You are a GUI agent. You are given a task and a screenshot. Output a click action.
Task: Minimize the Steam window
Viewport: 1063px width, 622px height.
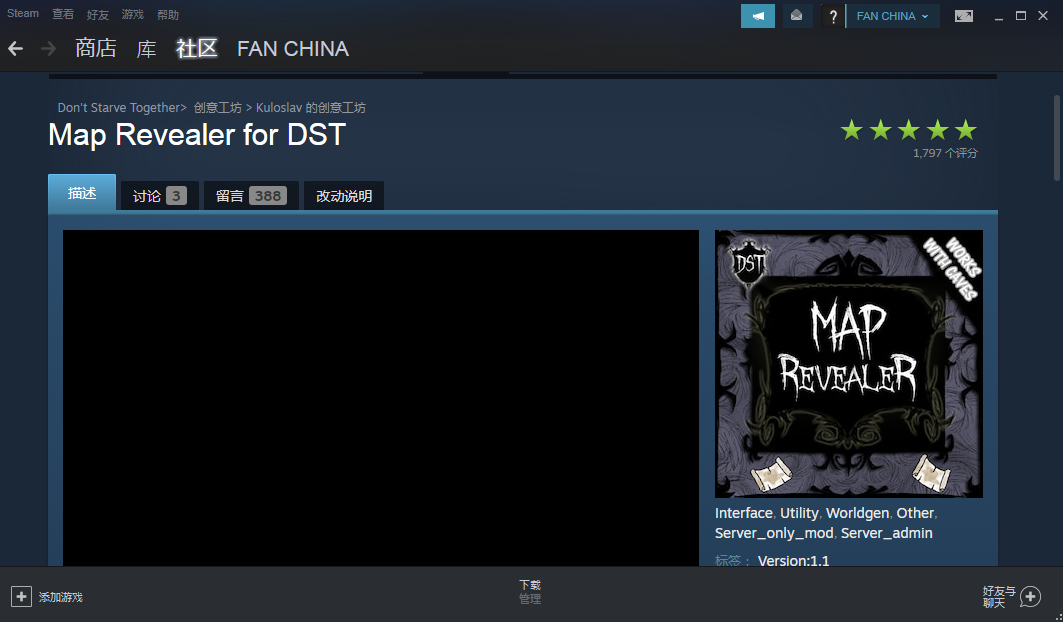click(x=999, y=16)
